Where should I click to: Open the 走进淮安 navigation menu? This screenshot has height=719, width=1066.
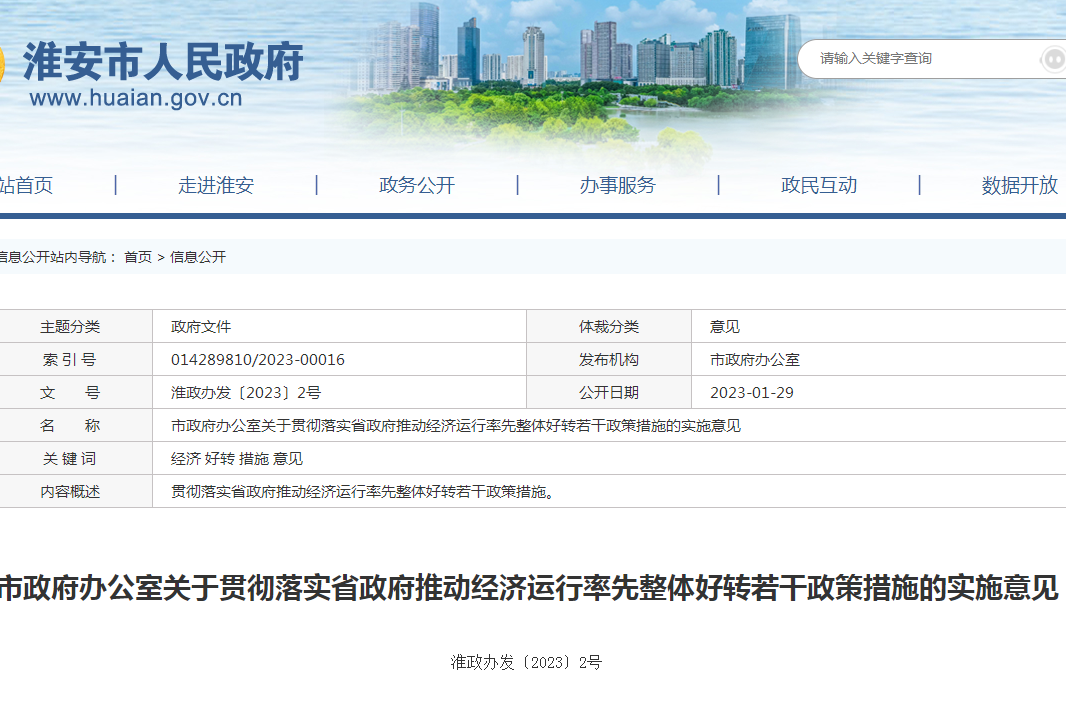pyautogui.click(x=216, y=185)
